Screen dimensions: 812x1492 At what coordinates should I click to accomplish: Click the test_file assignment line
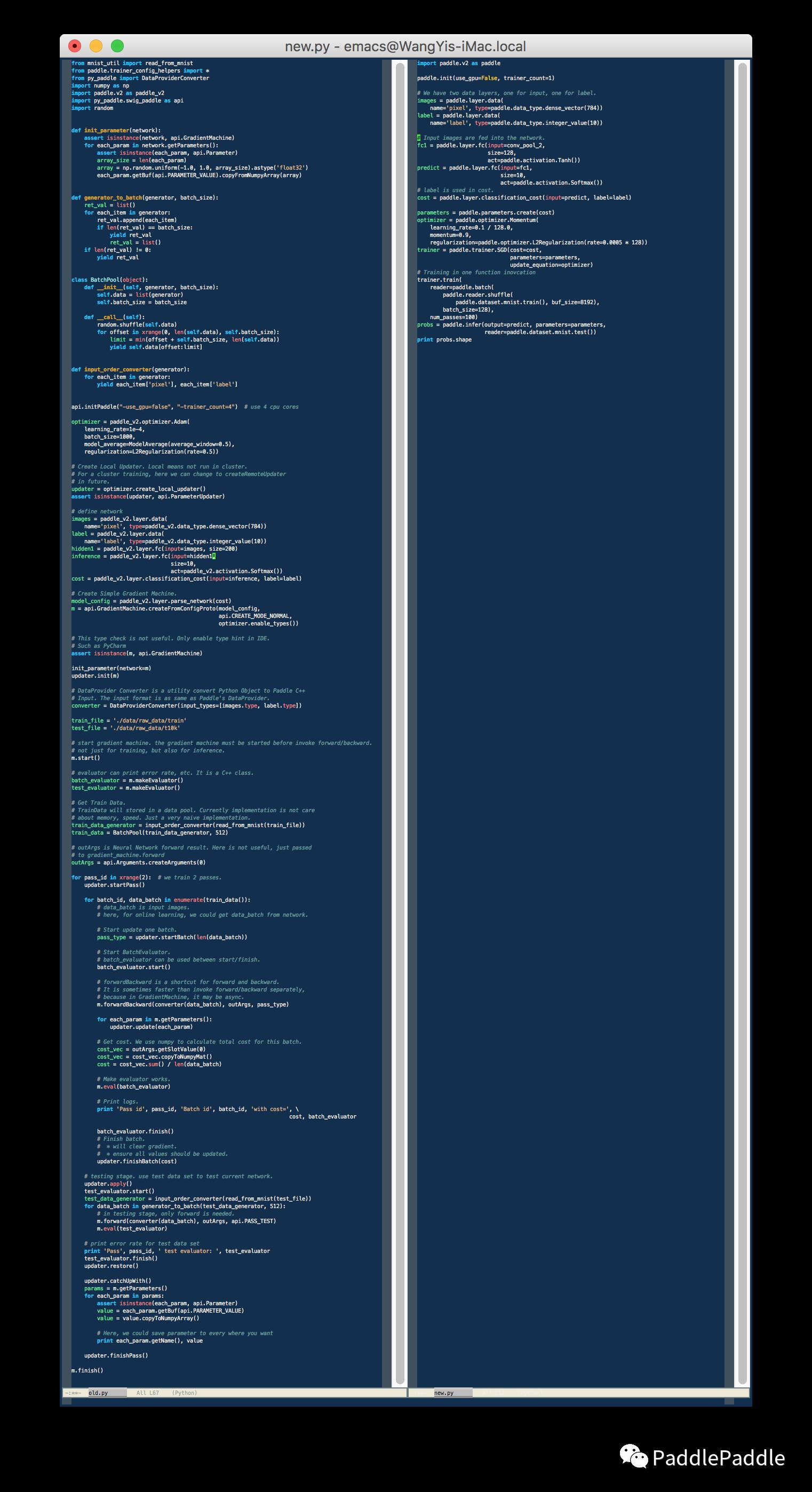click(x=126, y=728)
